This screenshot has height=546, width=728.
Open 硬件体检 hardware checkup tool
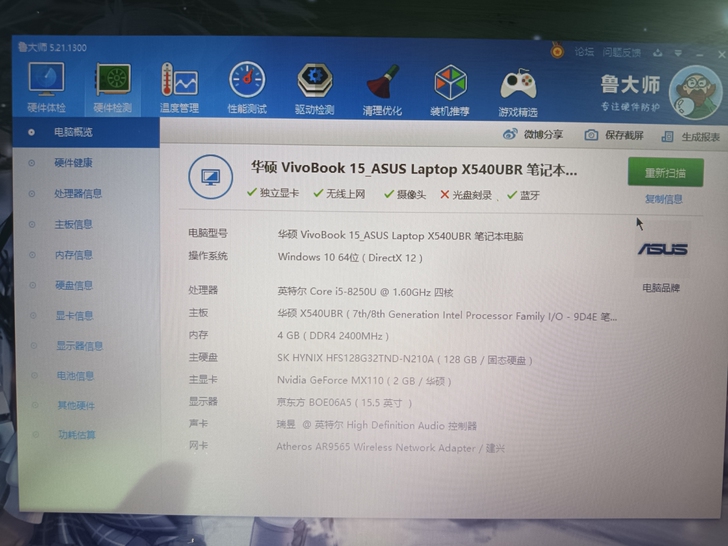click(46, 88)
